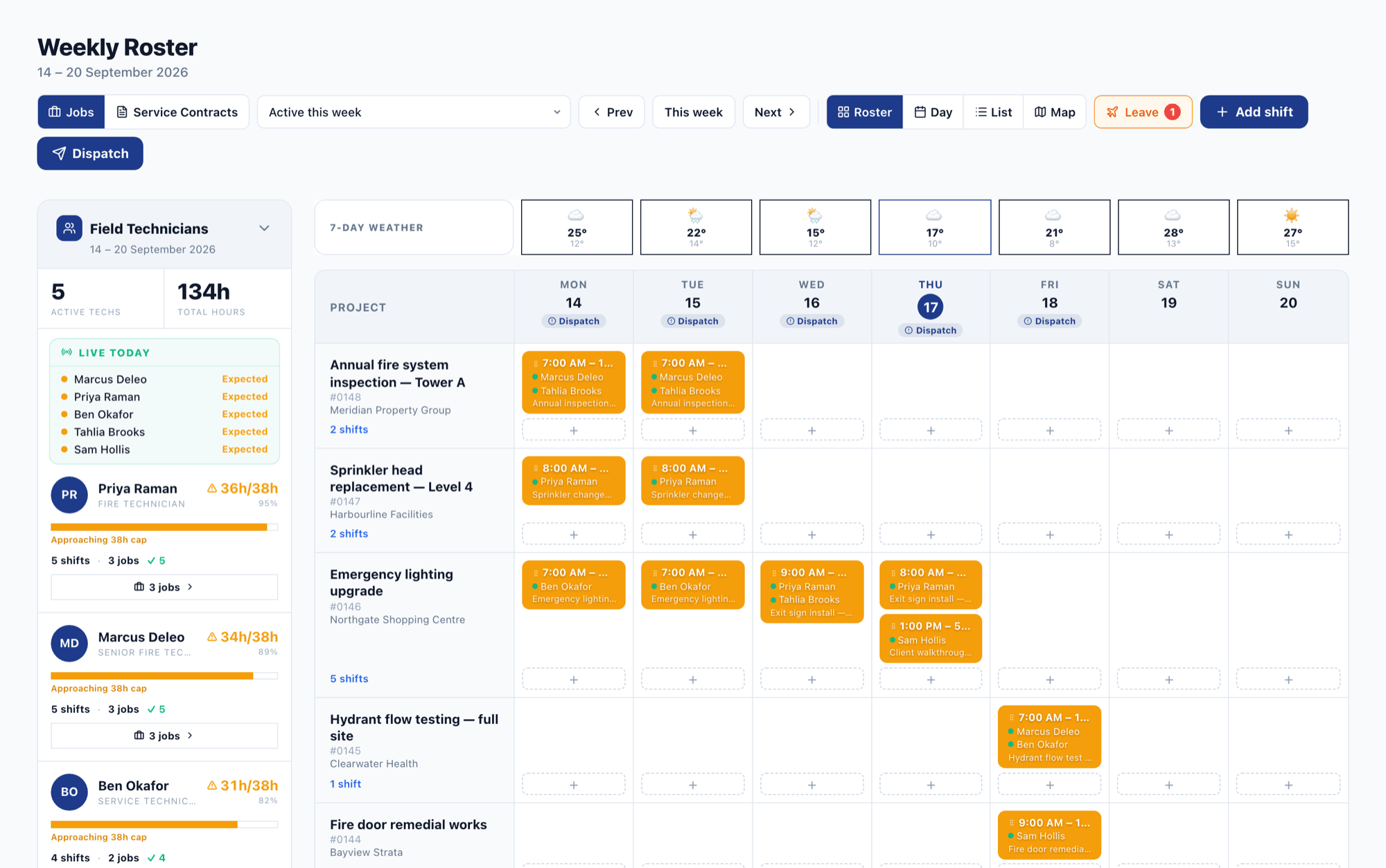The width and height of the screenshot is (1386, 868).
Task: Open the Service Contracts tab
Action: point(177,112)
